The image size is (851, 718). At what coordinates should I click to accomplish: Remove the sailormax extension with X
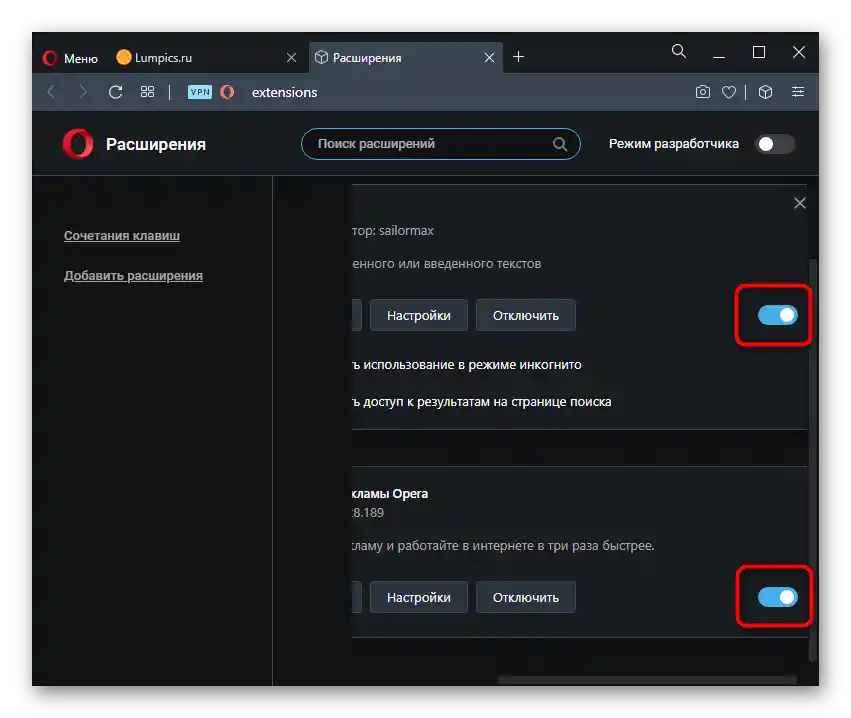tap(799, 203)
